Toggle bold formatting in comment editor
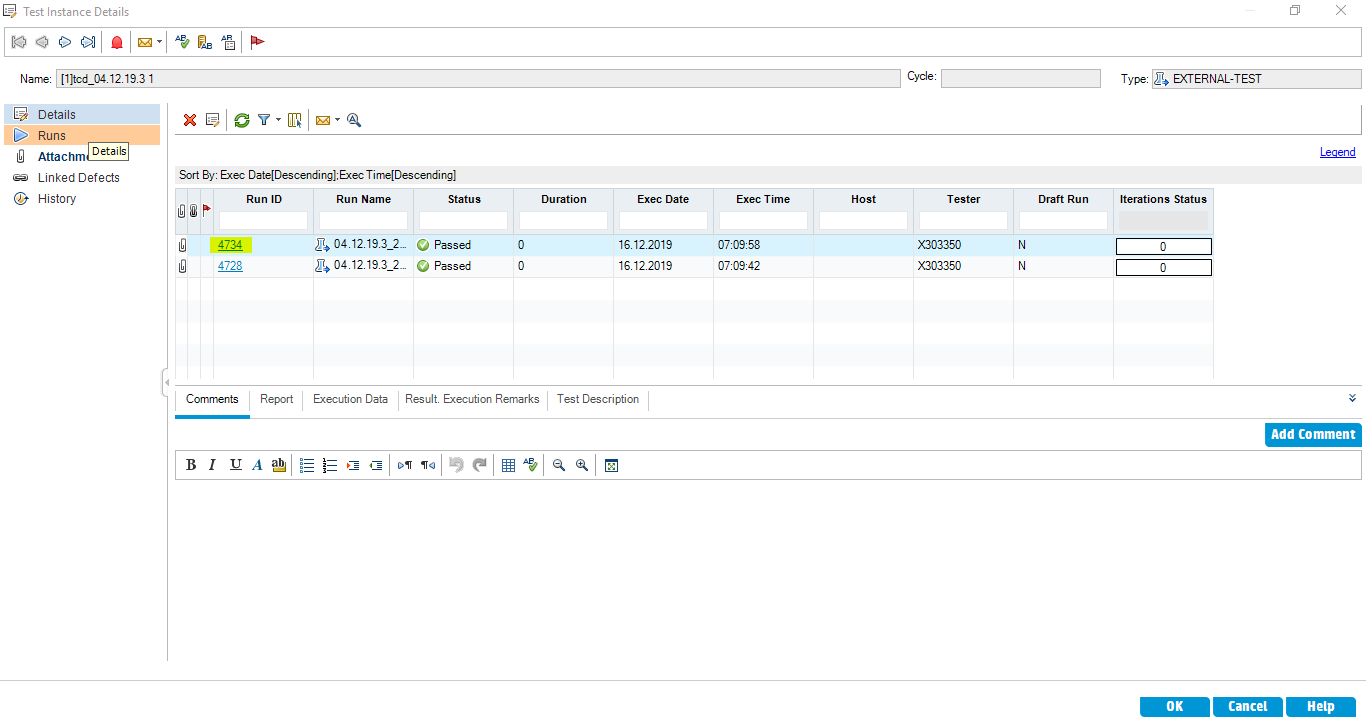Viewport: 1366px width, 726px height. [x=191, y=465]
